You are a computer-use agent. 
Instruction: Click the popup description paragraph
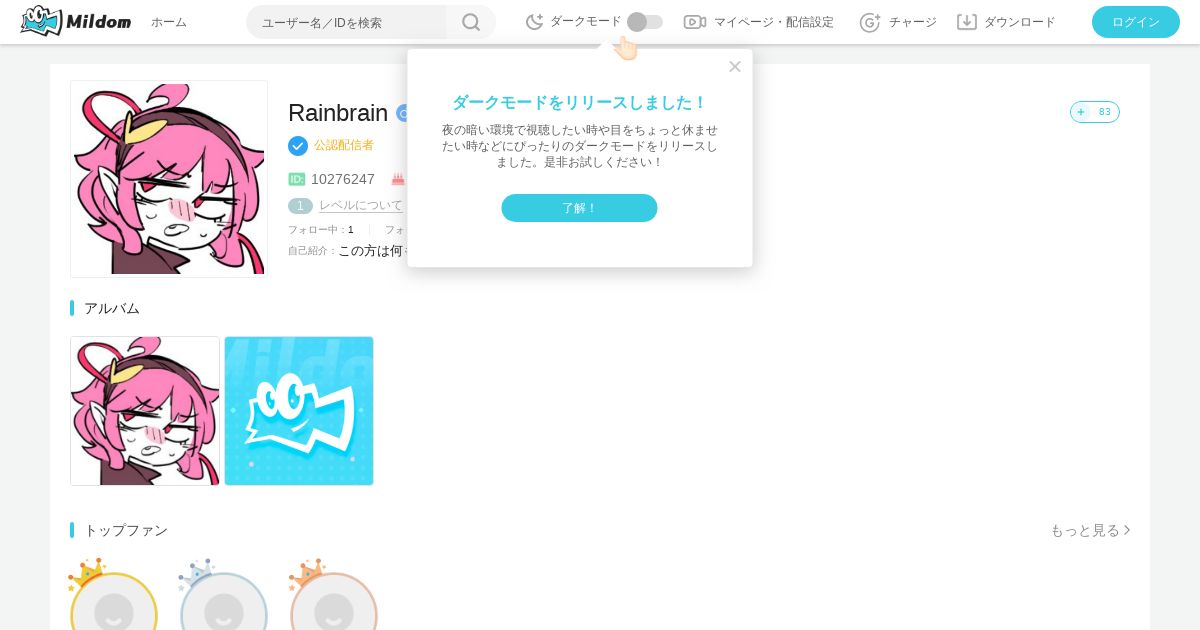click(x=580, y=146)
